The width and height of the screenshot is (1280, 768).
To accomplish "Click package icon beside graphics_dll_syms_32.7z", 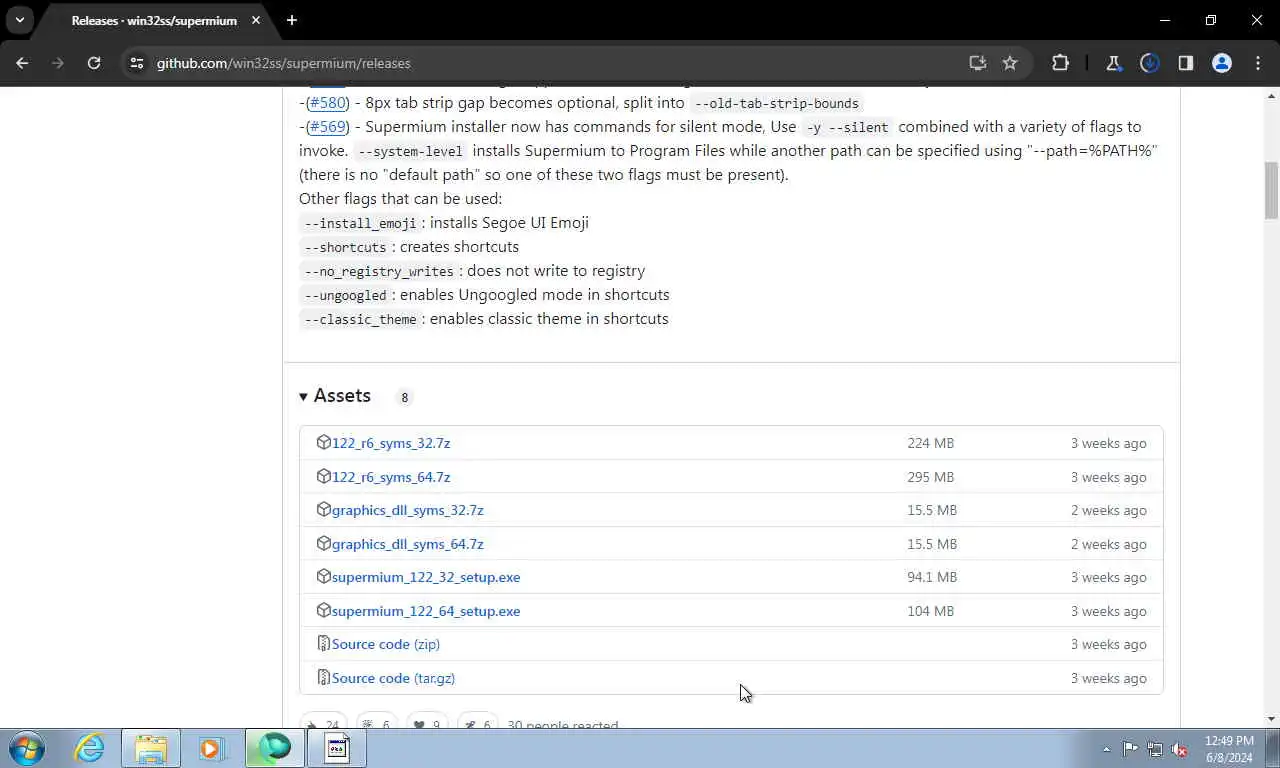I will tap(323, 509).
